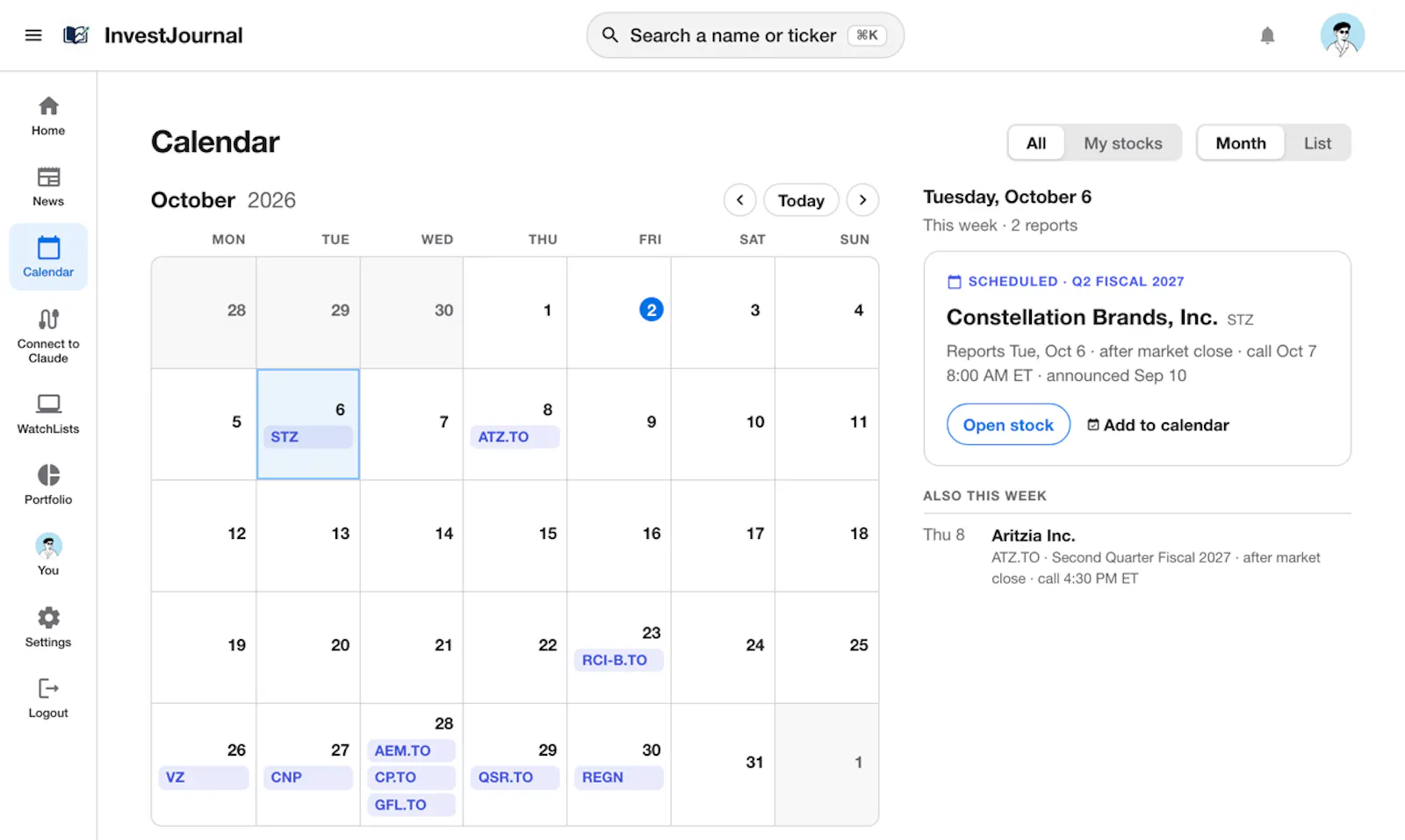Viewport: 1405px width, 840px height.
Task: Select the Calendar sidebar item
Action: point(48,256)
